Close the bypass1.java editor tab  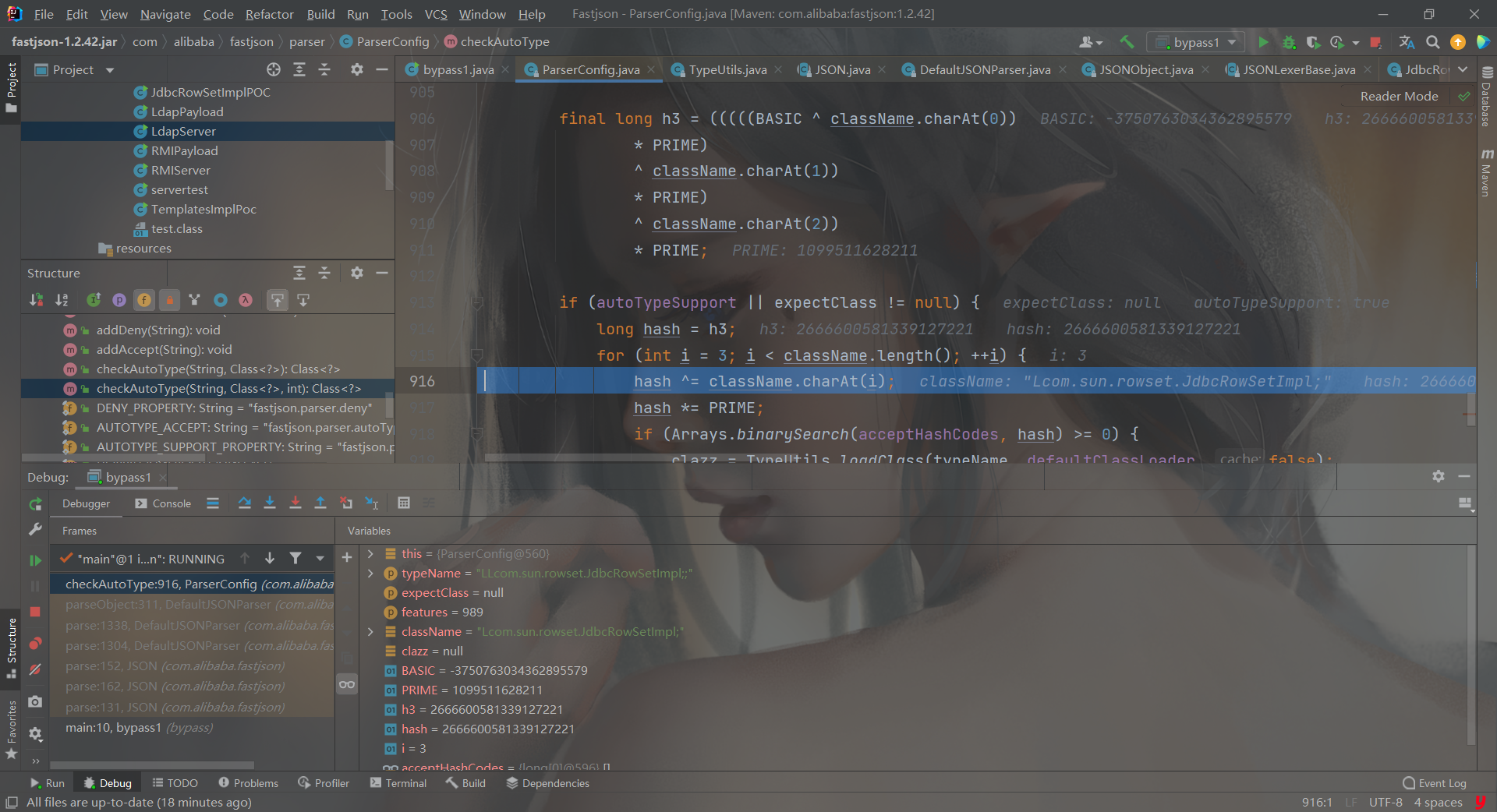pyautogui.click(x=505, y=69)
